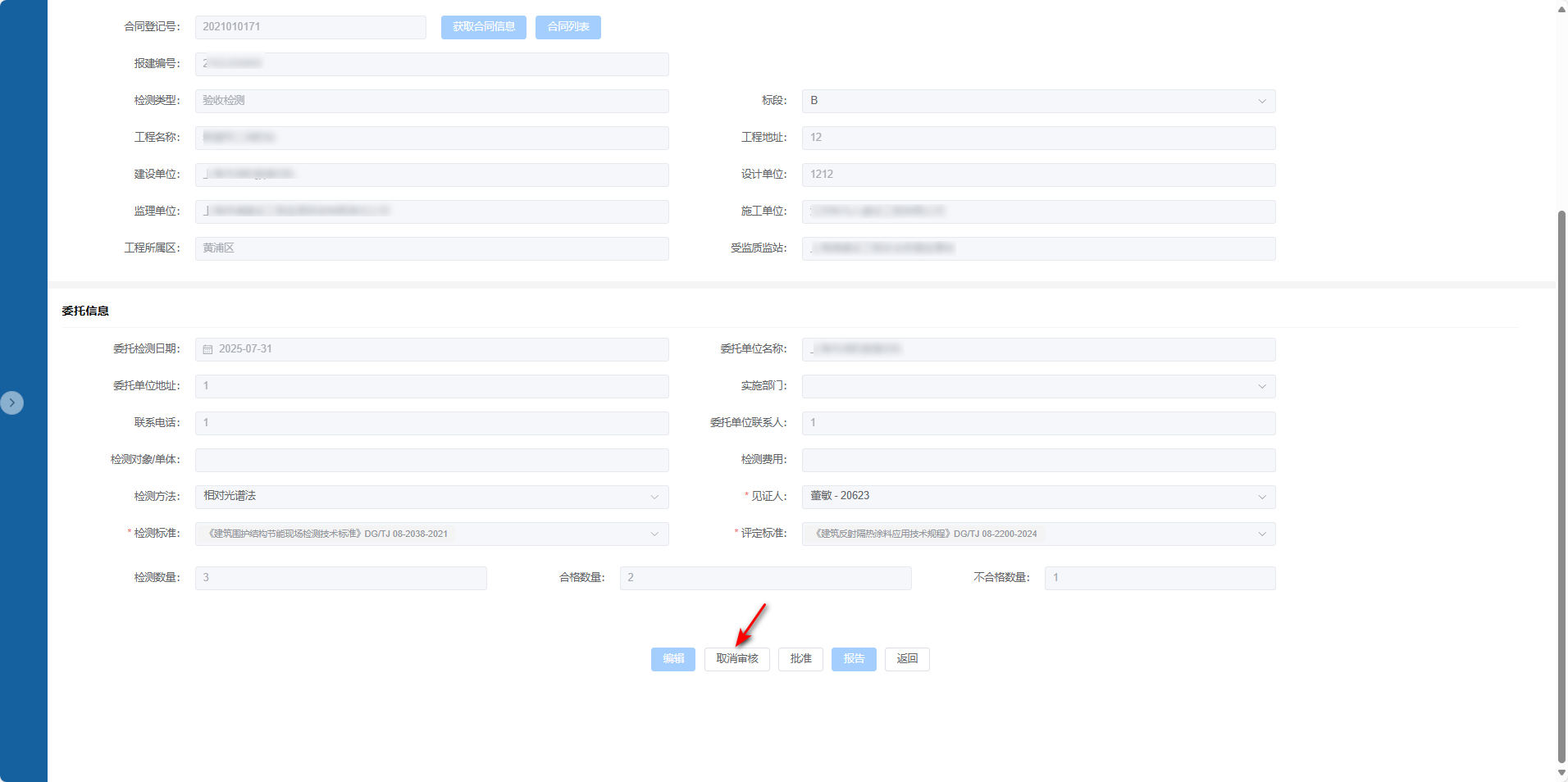The width and height of the screenshot is (1568, 782).
Task: Click the 合同登记号 input field
Action: click(x=310, y=27)
